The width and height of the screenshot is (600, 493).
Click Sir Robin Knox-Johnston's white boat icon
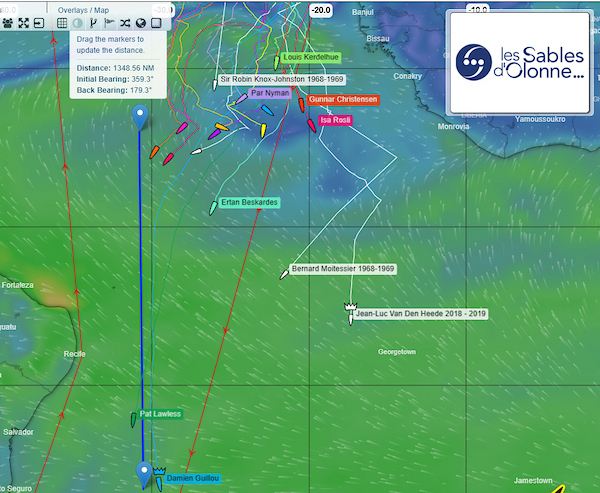tap(215, 85)
